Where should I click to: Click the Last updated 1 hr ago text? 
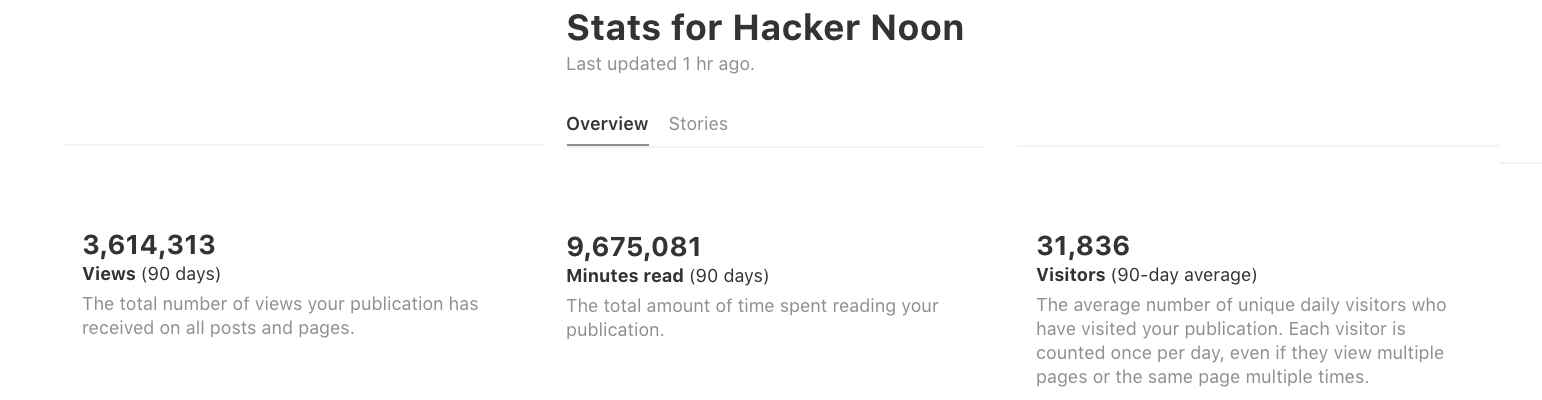coord(660,64)
